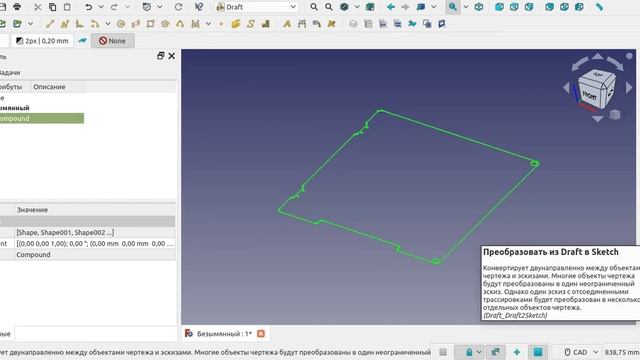Click the Shape, Shape001, Shape002 value cell

95,232
